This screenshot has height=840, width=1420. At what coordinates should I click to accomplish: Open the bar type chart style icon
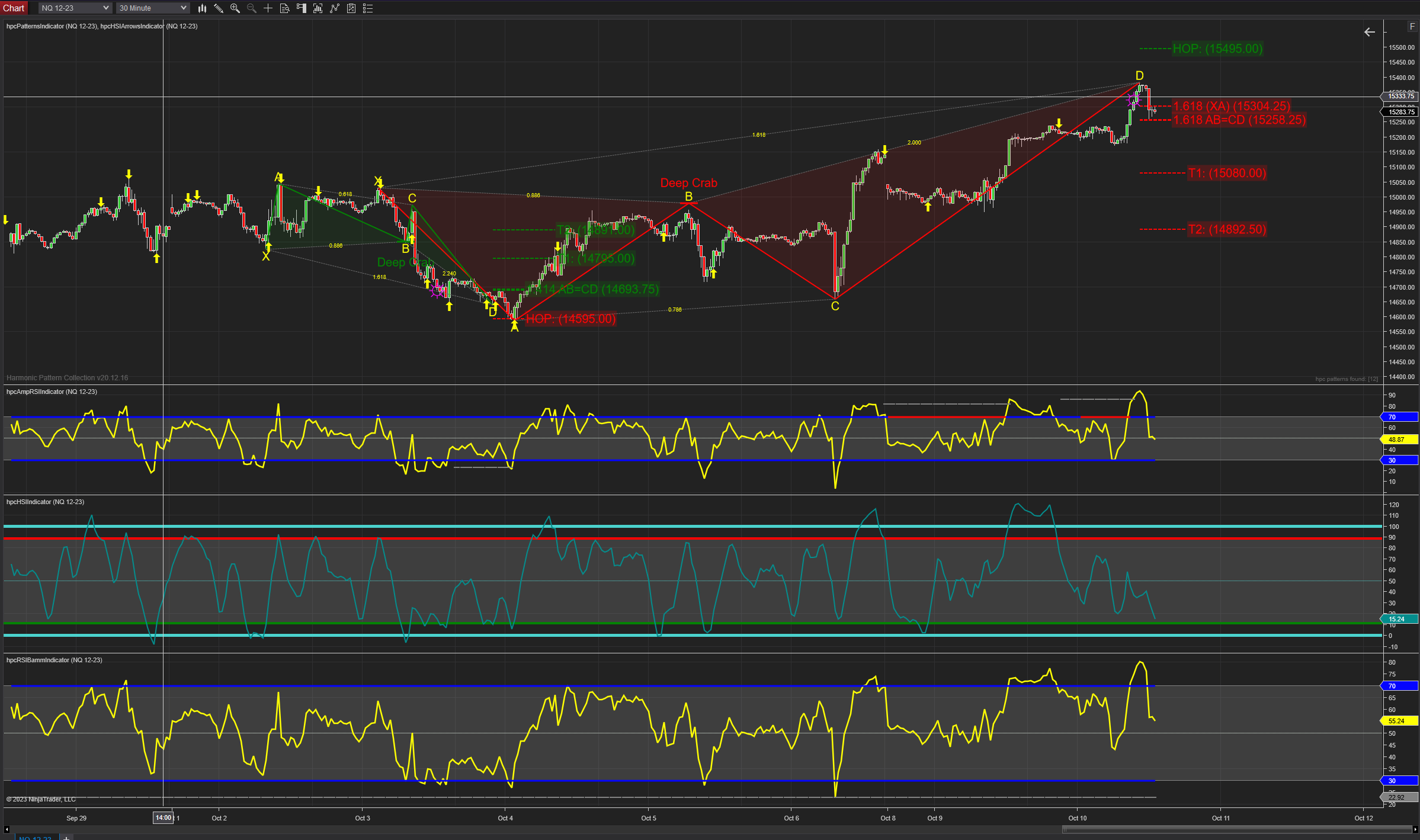point(202,8)
